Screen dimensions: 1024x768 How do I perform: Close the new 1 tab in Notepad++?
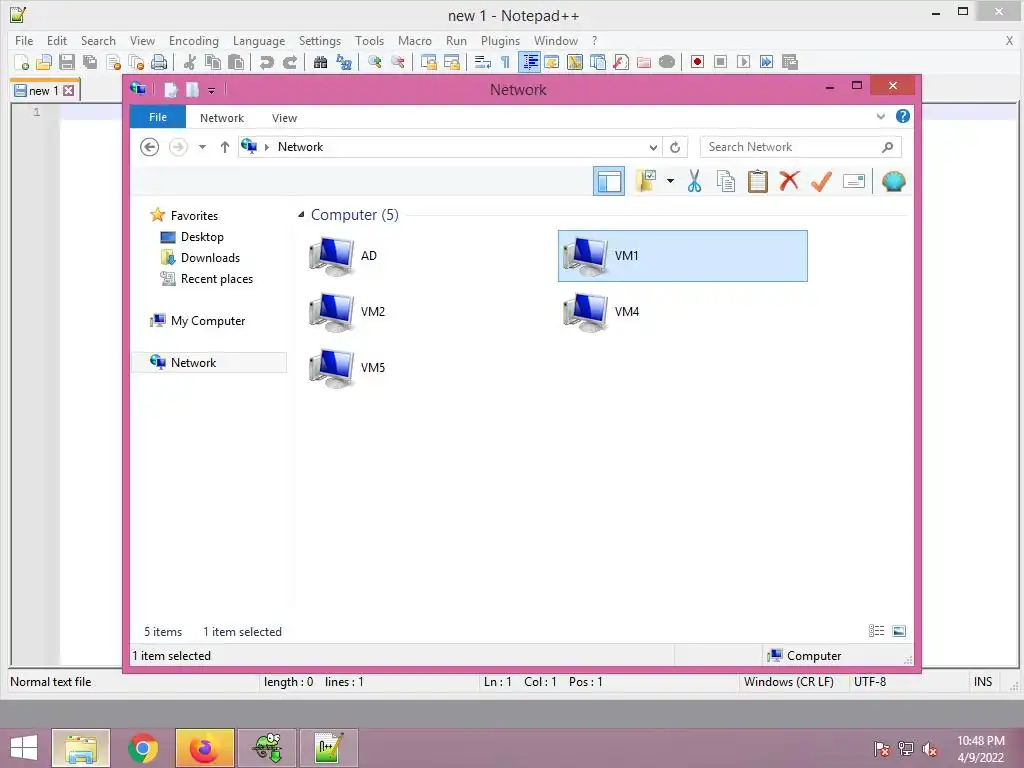(x=69, y=91)
